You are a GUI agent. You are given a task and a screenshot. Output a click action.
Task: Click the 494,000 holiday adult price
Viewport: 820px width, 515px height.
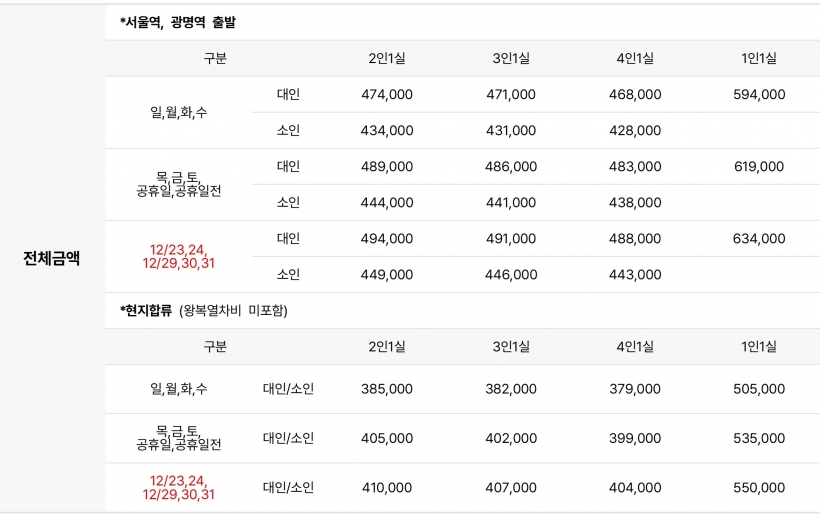click(387, 239)
